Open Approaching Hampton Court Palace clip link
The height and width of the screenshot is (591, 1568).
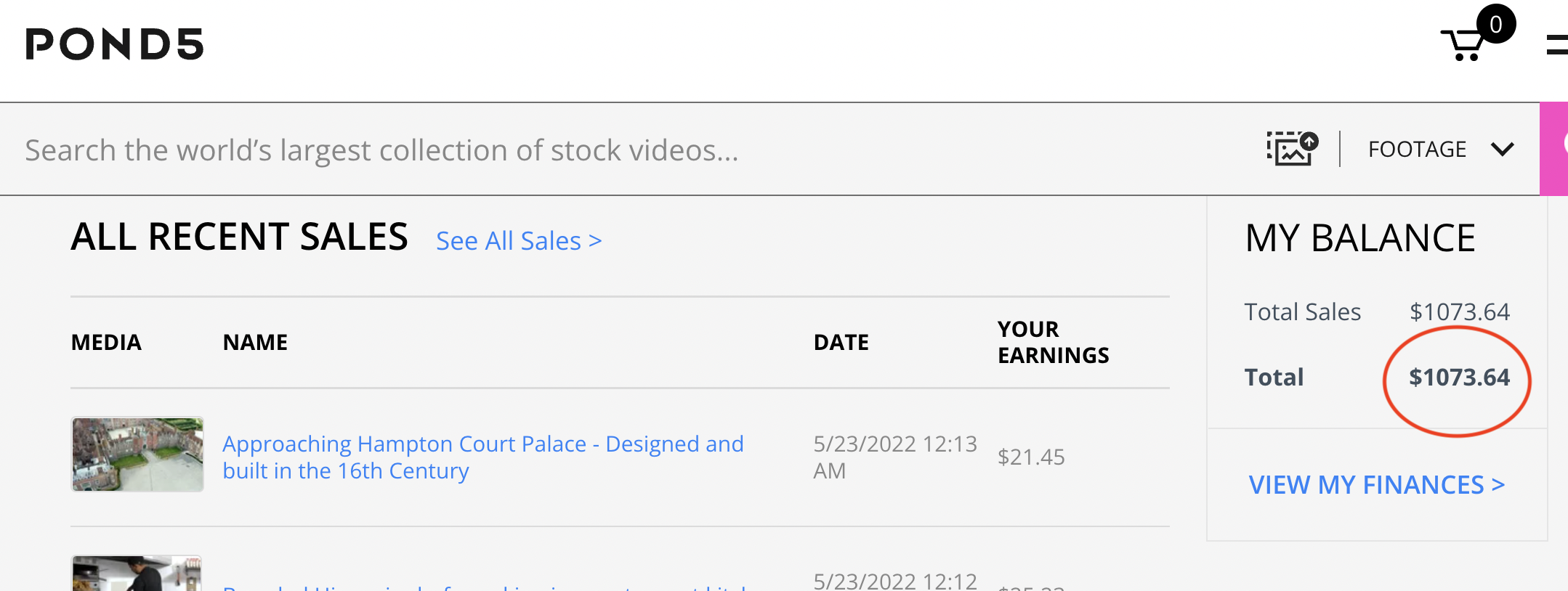tap(483, 457)
